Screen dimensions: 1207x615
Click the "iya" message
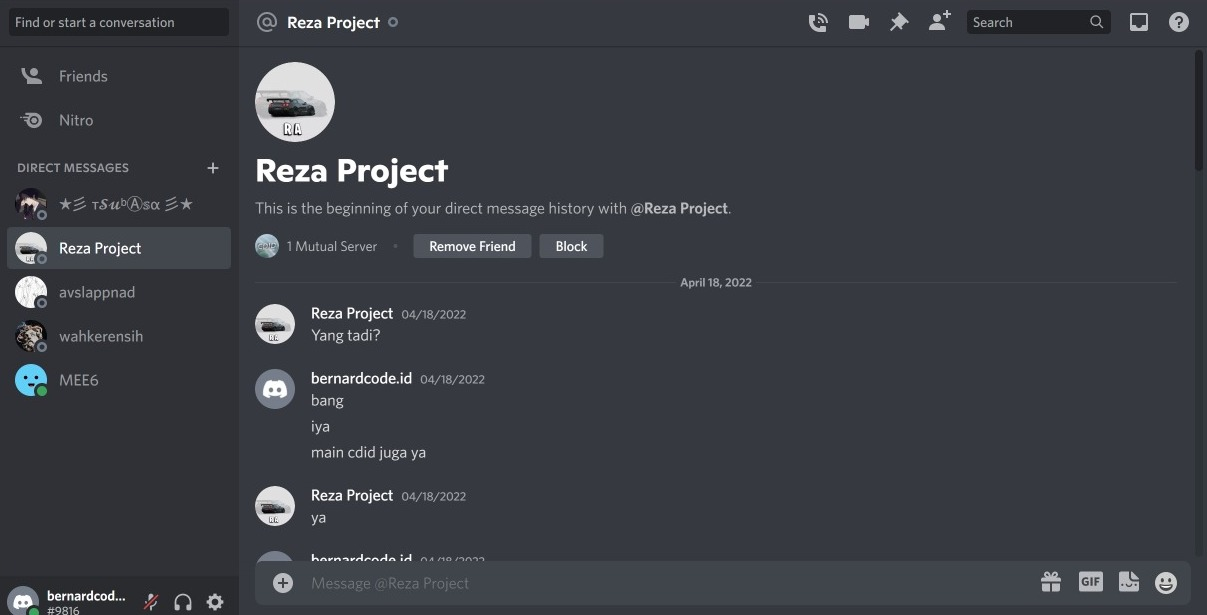(x=320, y=426)
